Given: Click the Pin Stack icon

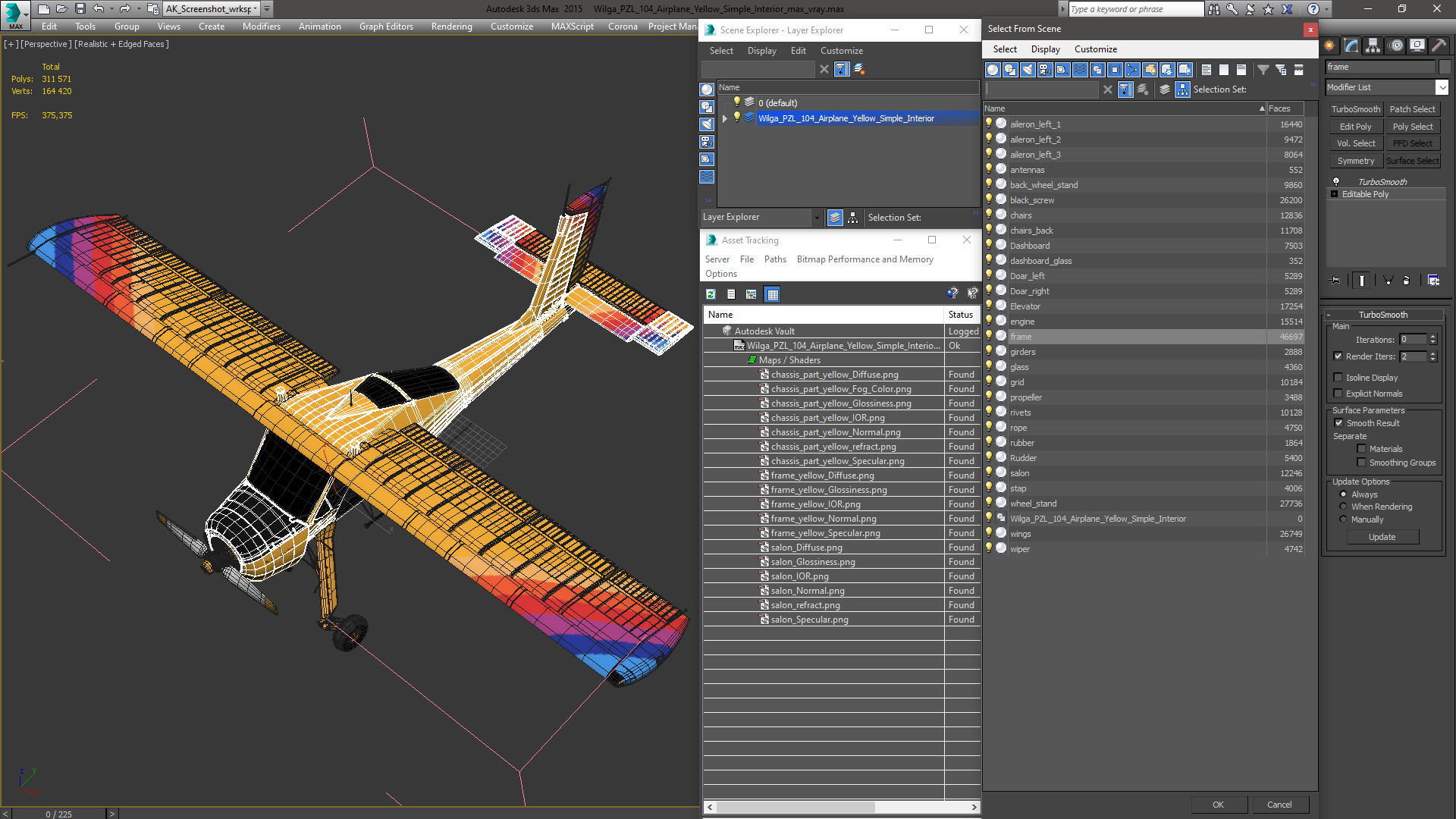Looking at the screenshot, I should [x=1335, y=281].
